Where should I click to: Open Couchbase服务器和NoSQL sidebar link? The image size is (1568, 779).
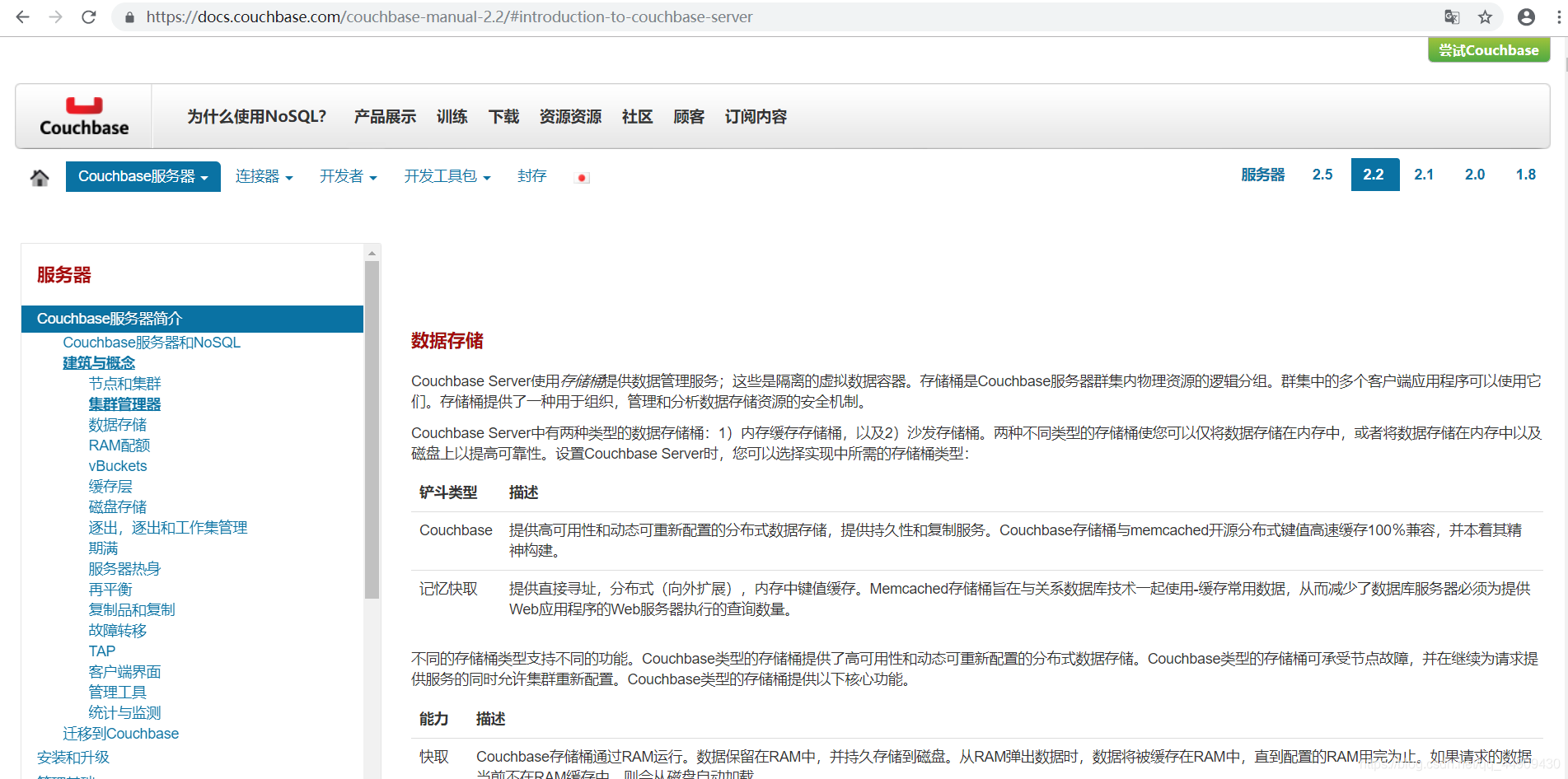point(152,343)
